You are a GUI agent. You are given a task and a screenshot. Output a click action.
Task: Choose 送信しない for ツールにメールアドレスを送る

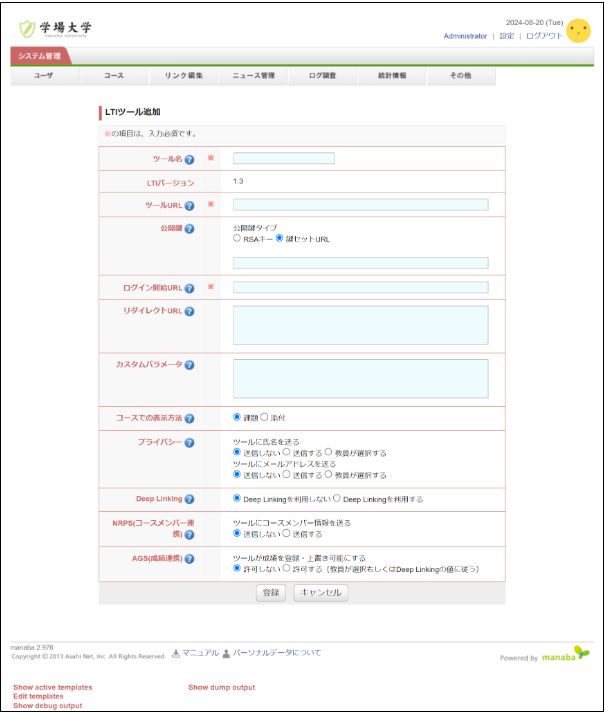(237, 474)
